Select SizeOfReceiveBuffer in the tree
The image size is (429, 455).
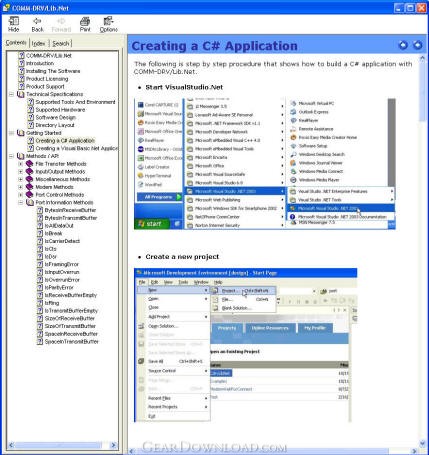70,318
